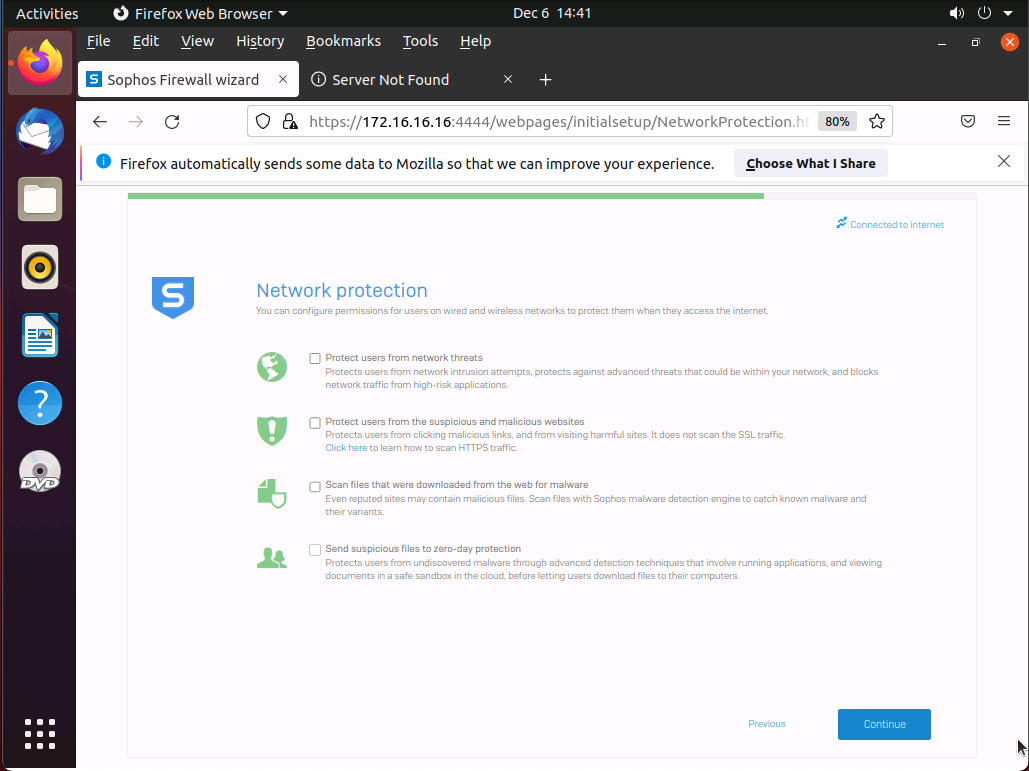Click the Sophos shield logo
The height and width of the screenshot is (771, 1029).
172,298
